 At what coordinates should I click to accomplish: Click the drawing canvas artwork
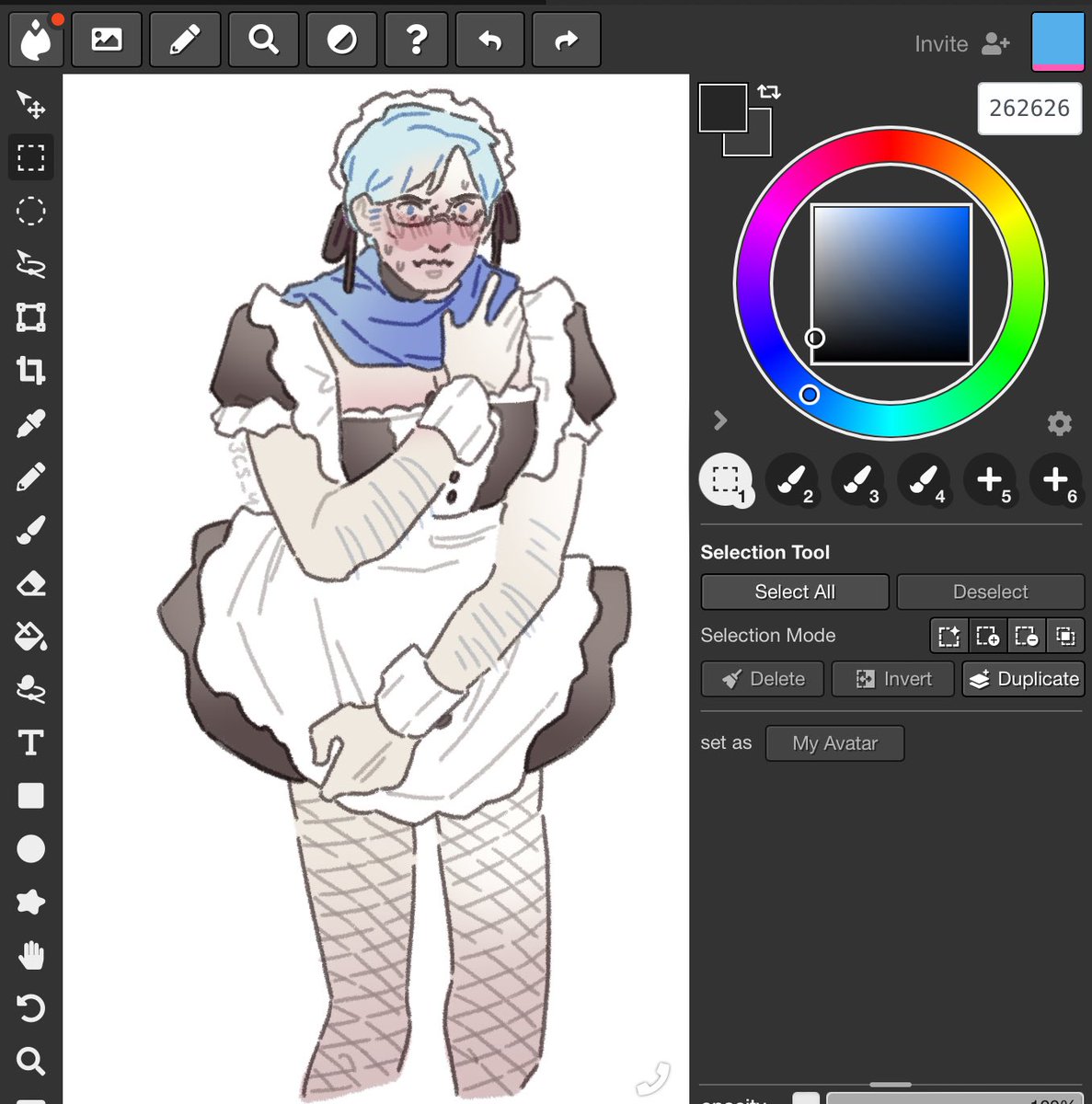tap(375, 589)
